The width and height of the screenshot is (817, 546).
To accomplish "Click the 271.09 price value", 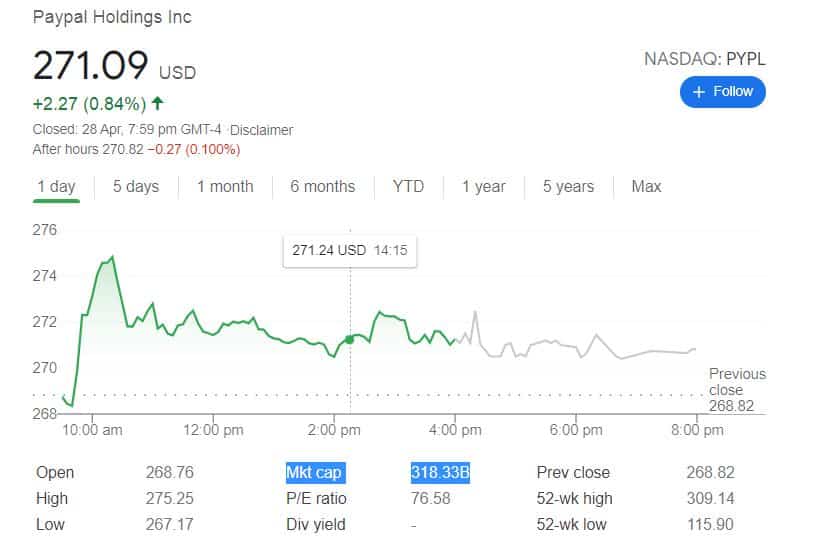I will tap(90, 66).
